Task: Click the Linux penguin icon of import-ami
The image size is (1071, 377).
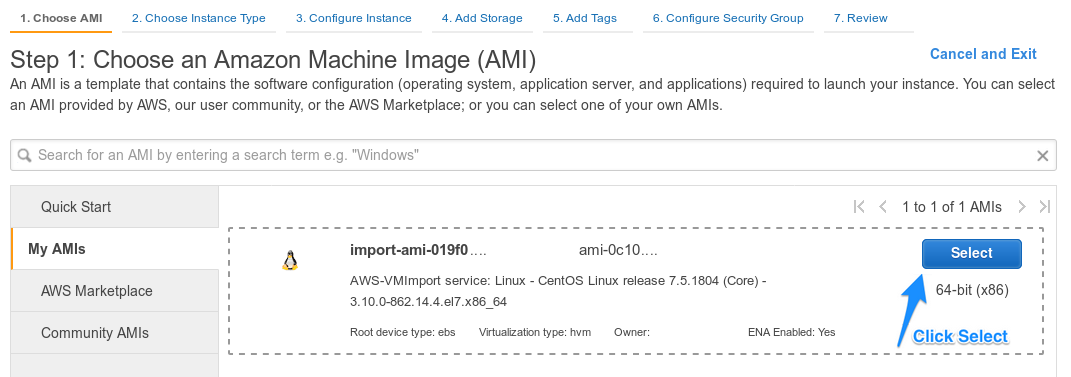Action: click(x=290, y=260)
